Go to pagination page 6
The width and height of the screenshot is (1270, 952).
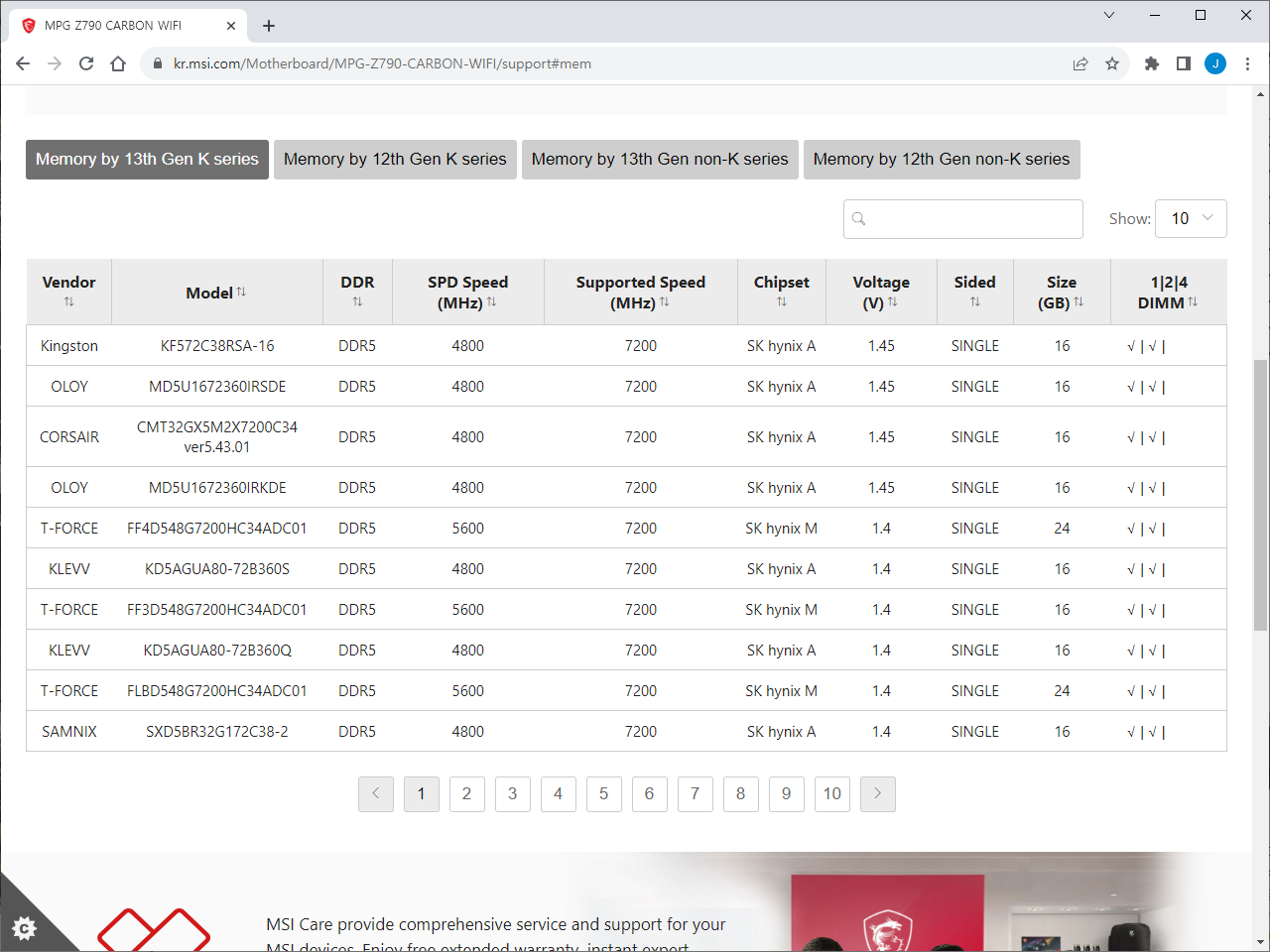pyautogui.click(x=650, y=793)
